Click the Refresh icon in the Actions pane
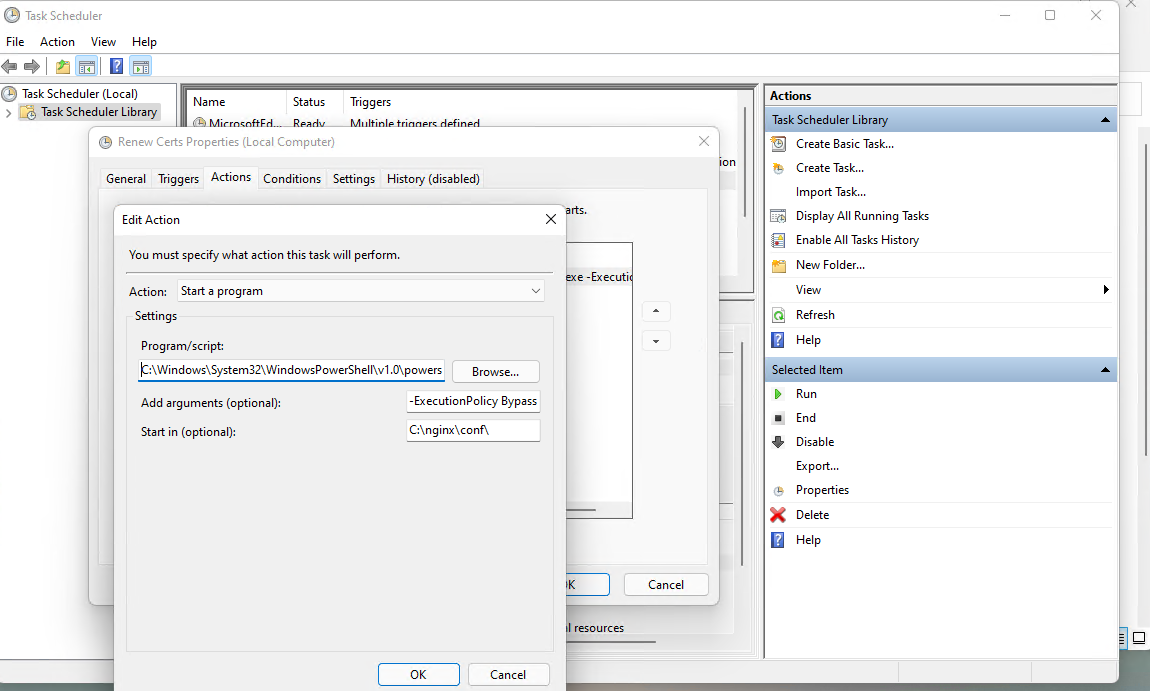 [x=778, y=315]
